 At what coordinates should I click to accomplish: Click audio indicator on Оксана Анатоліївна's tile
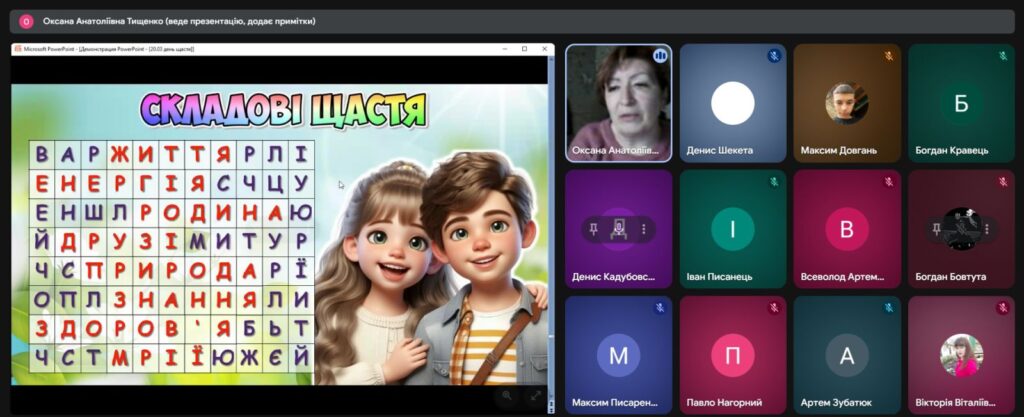tap(659, 56)
